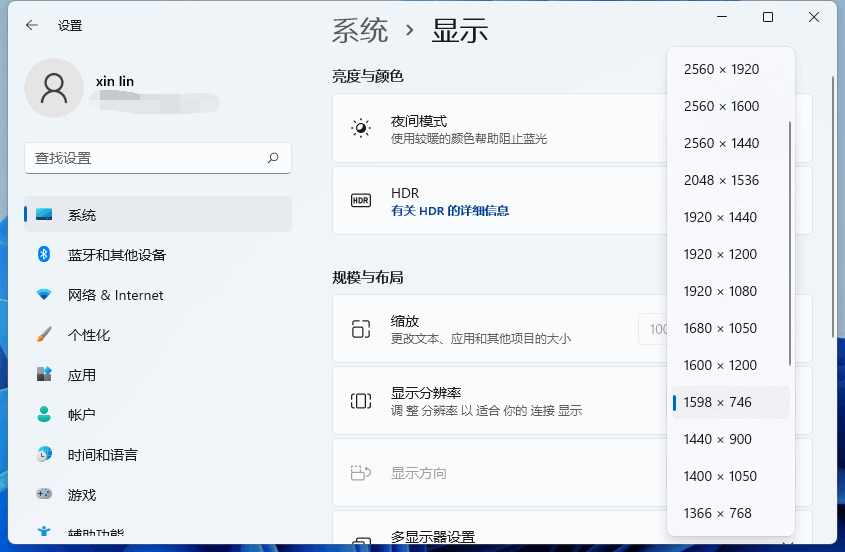Click the 游戏 gamepad icon

(44, 493)
